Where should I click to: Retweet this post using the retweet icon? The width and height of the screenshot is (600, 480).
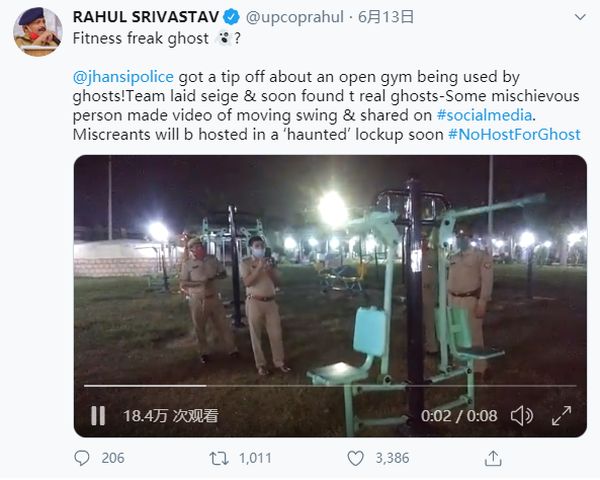click(x=219, y=458)
